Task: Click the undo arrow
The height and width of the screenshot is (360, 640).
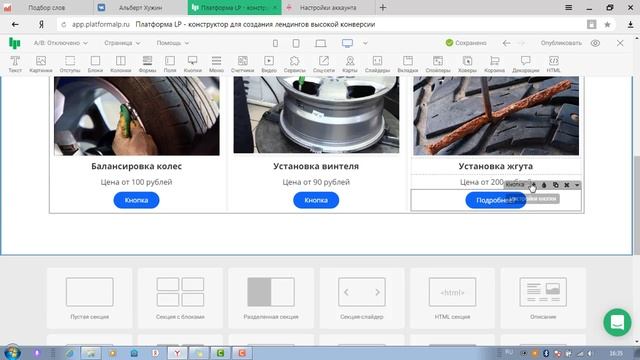Action: (507, 43)
